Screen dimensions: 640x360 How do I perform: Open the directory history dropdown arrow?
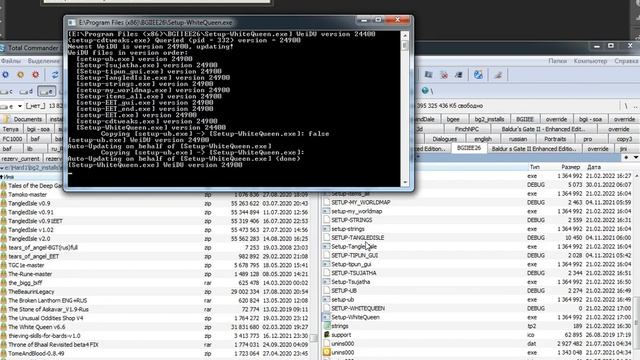(x=636, y=158)
